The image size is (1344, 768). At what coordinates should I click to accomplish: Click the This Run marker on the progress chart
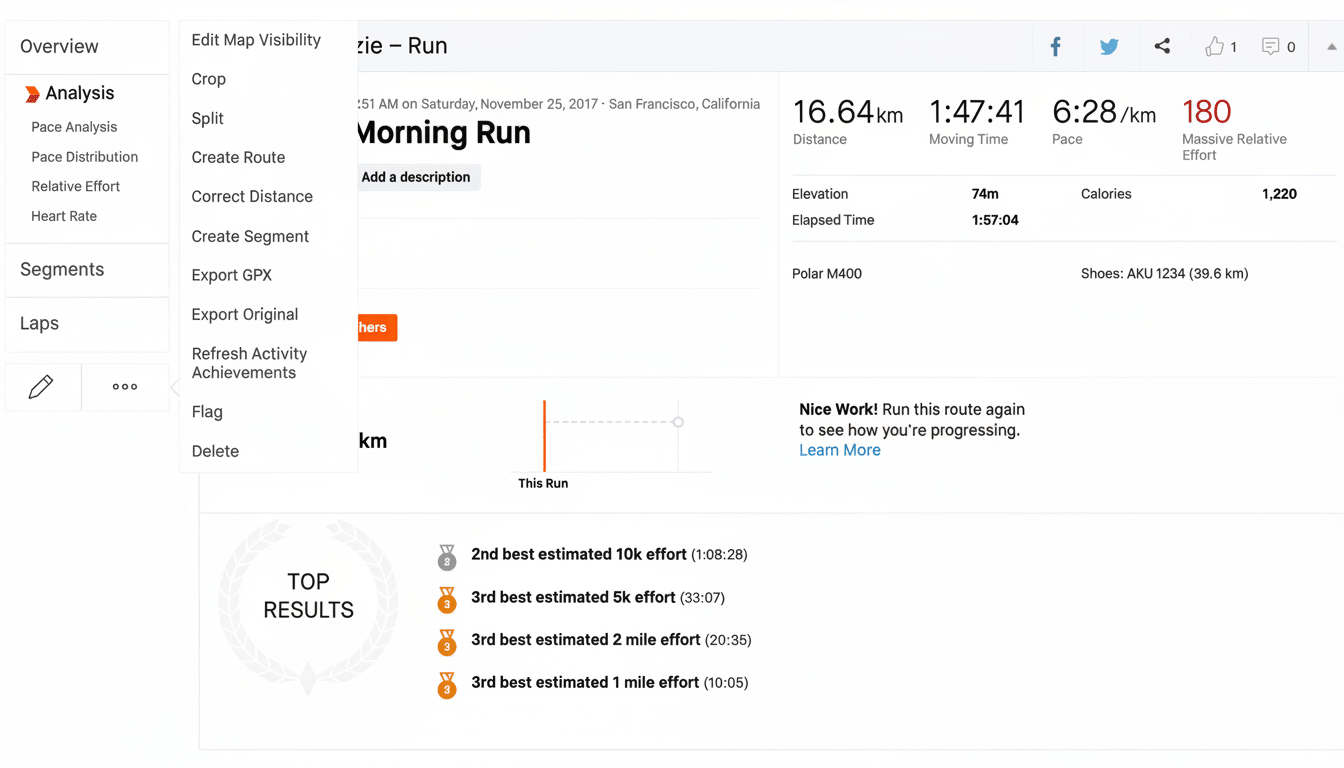[543, 435]
